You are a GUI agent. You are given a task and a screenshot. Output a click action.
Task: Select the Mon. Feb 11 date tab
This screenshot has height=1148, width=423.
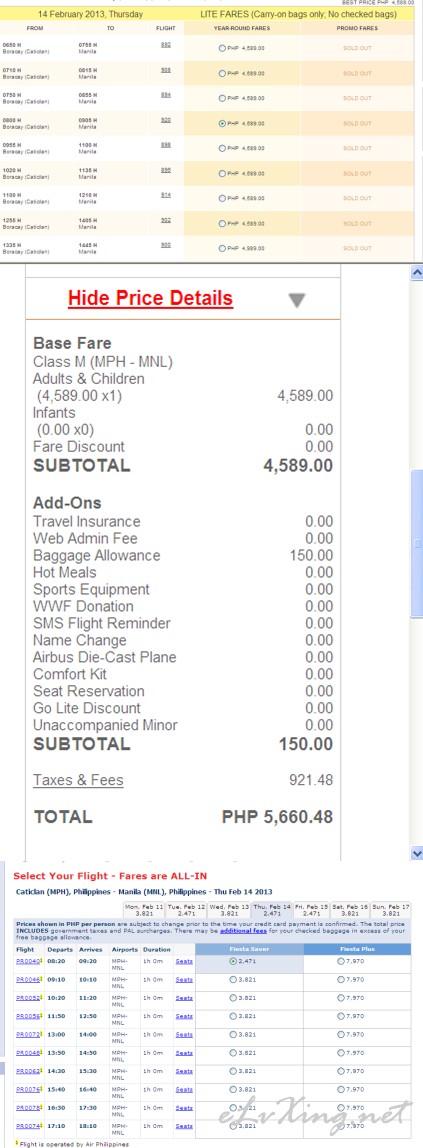click(x=145, y=911)
